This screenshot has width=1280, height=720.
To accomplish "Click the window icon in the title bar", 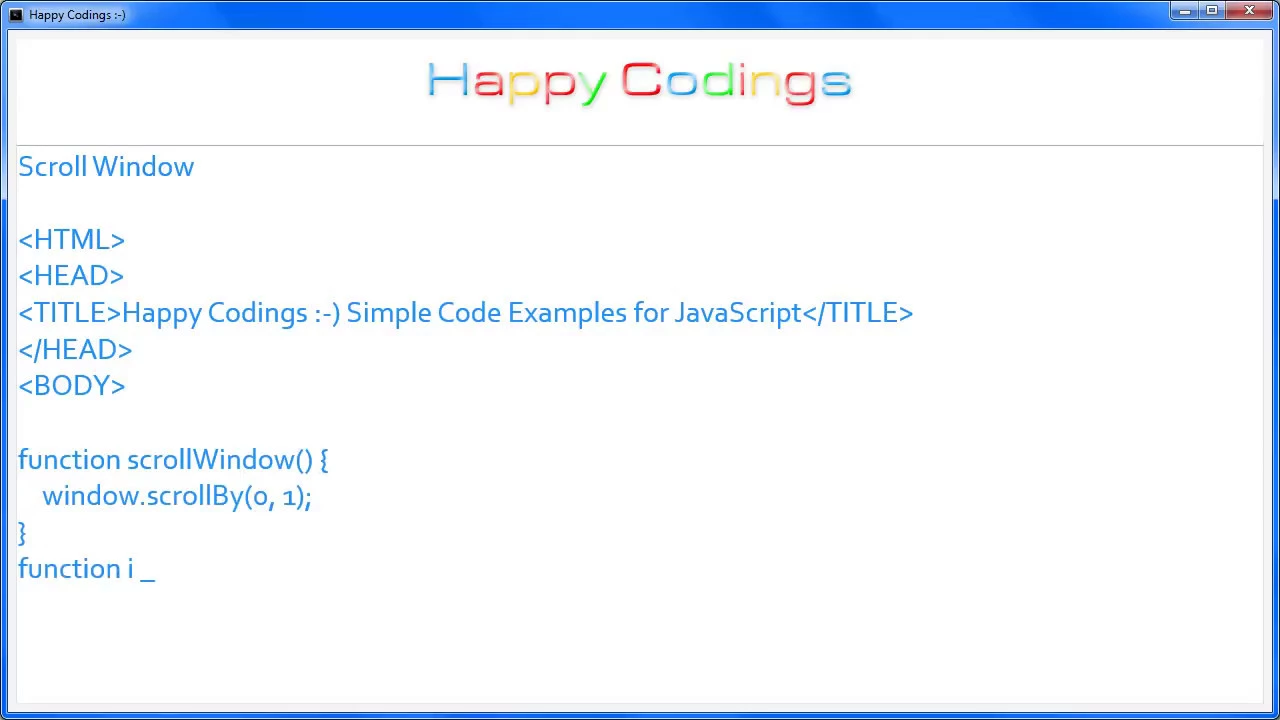I will (15, 14).
